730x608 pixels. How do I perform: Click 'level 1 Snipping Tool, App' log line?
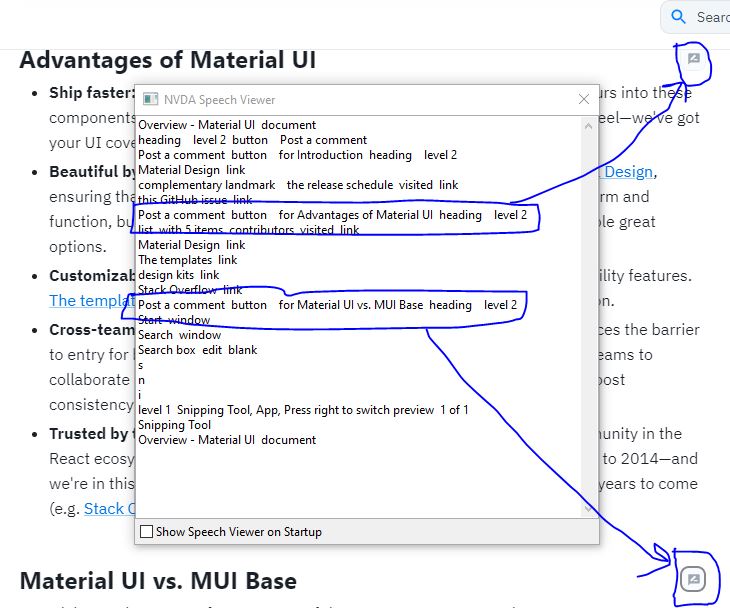[303, 410]
